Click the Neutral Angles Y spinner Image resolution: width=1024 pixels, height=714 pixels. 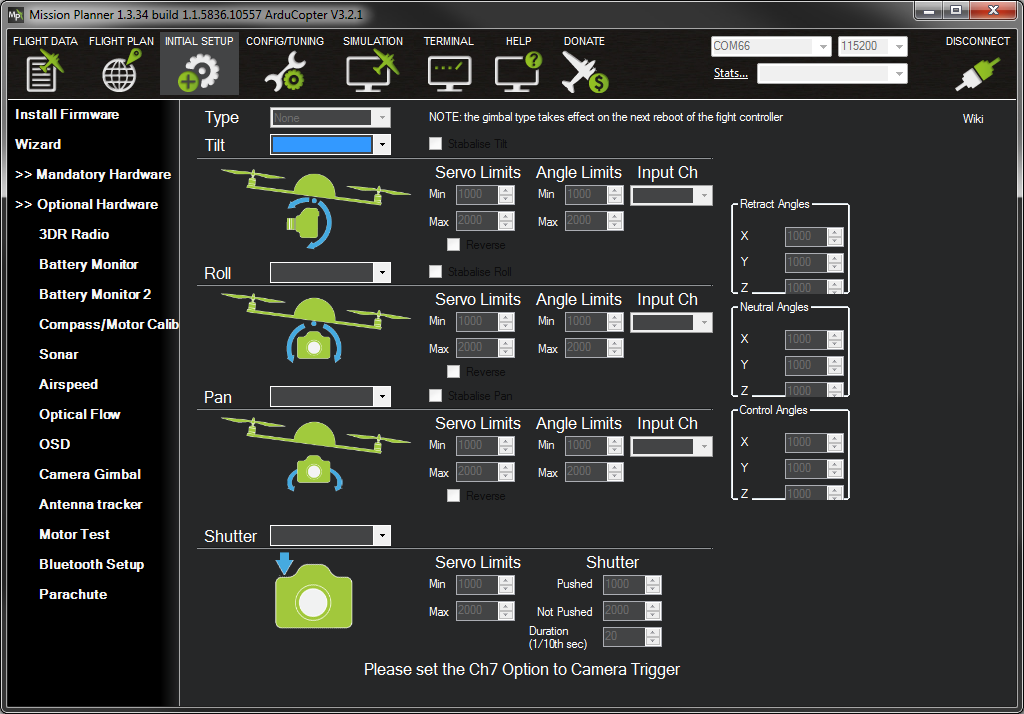point(814,365)
